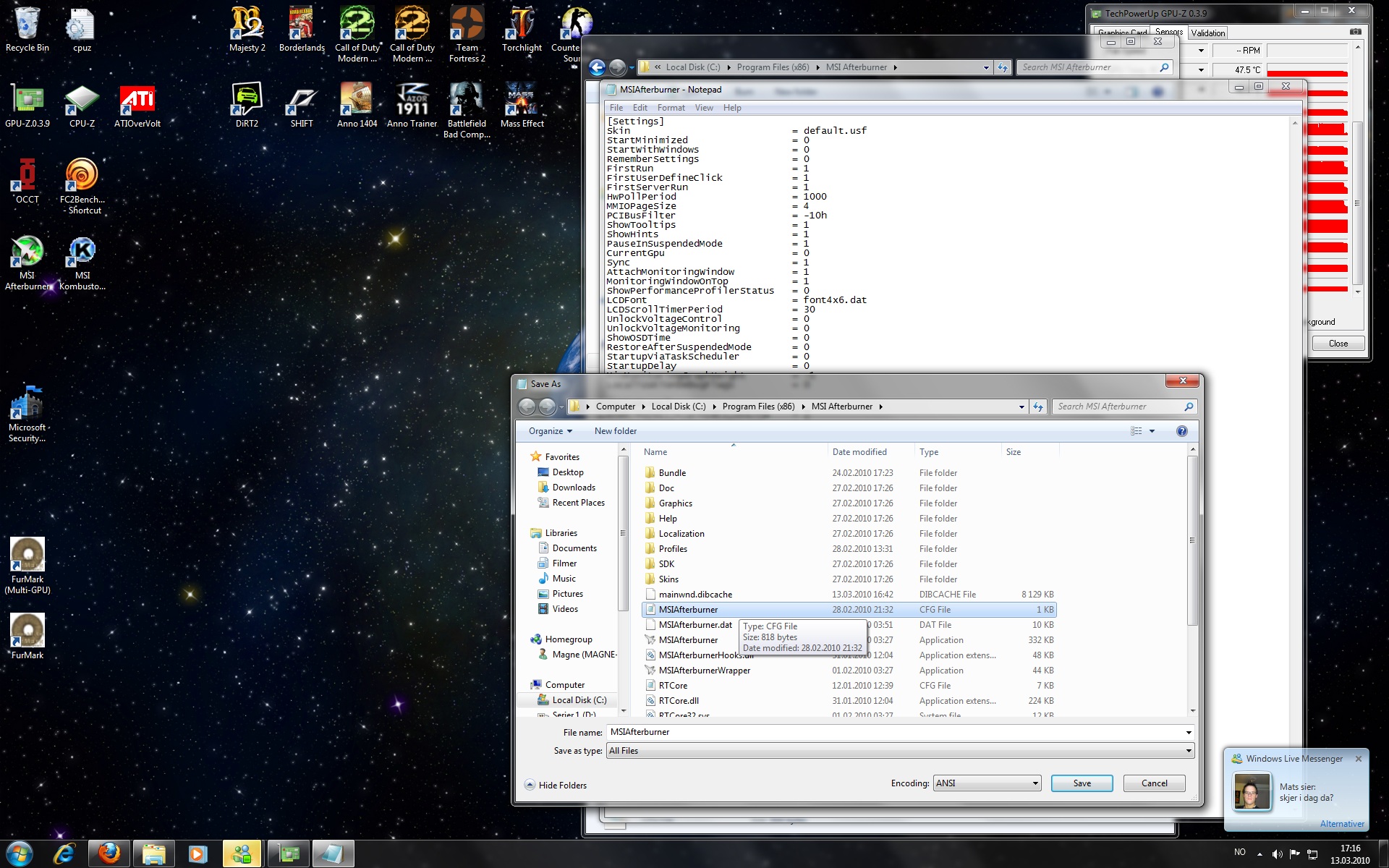This screenshot has height=868, width=1389.
Task: Click Cancel in Save As dialog
Action: [x=1155, y=783]
